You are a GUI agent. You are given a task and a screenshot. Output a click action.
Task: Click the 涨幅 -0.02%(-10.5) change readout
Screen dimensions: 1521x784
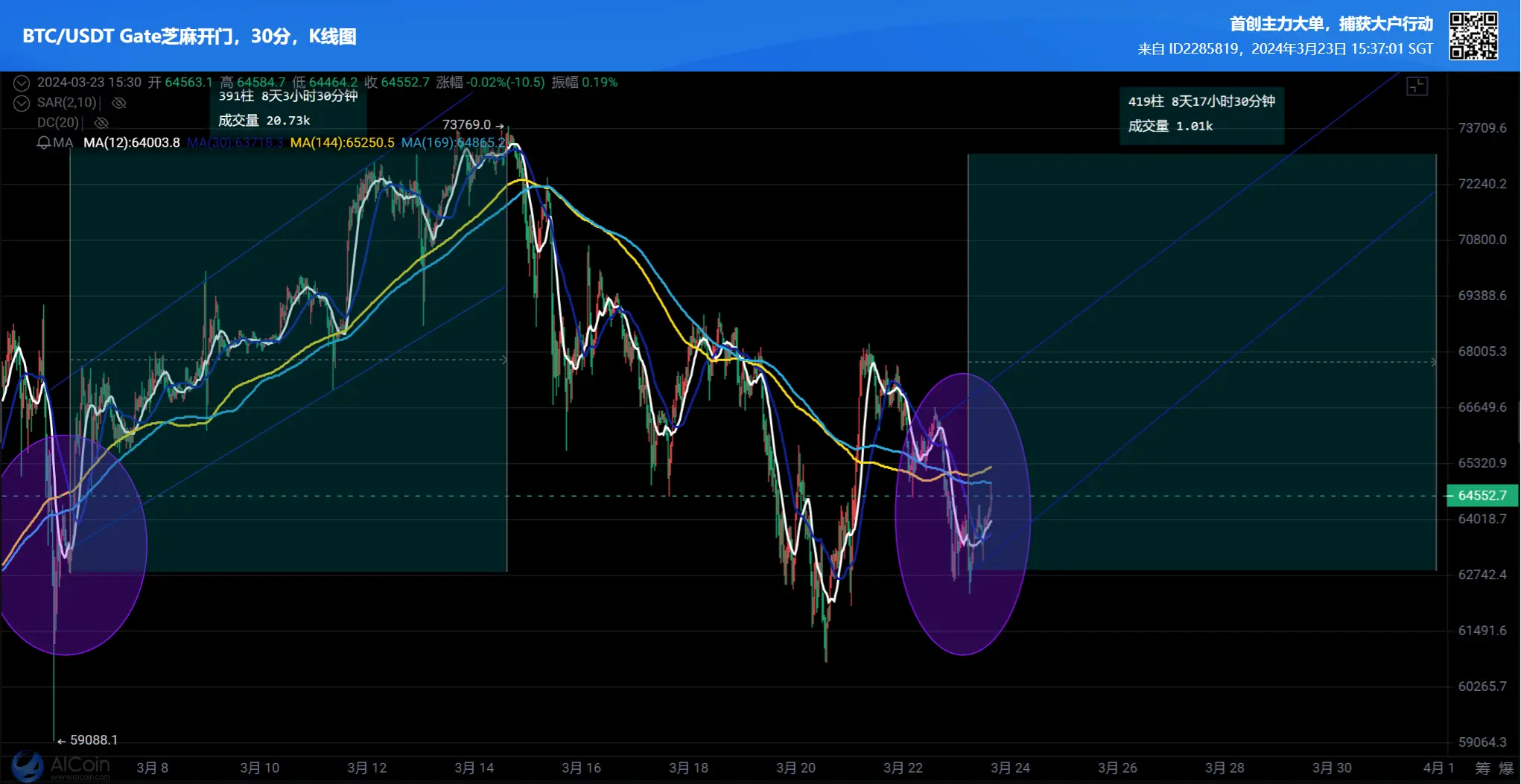click(490, 83)
